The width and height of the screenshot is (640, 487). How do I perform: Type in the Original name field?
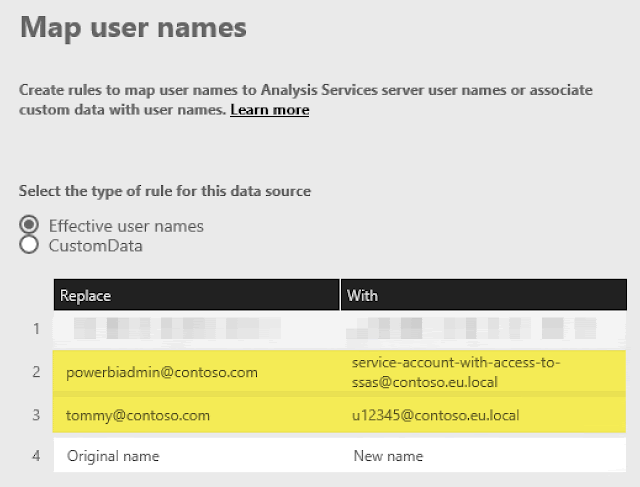[x=196, y=456]
